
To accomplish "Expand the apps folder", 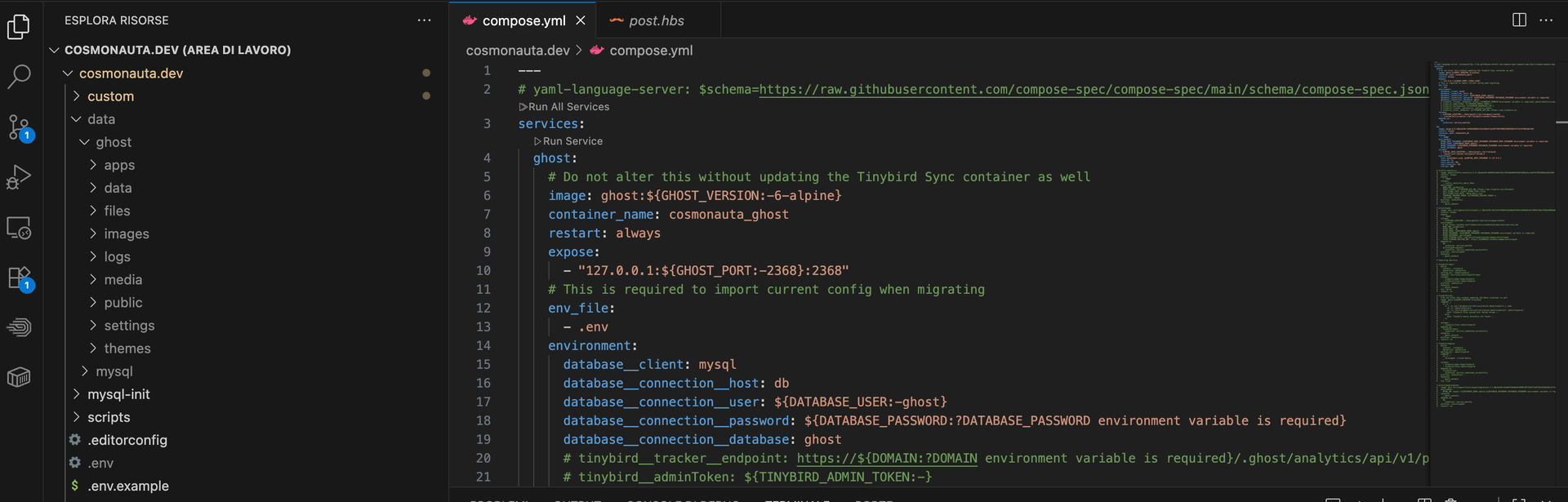I will point(93,164).
